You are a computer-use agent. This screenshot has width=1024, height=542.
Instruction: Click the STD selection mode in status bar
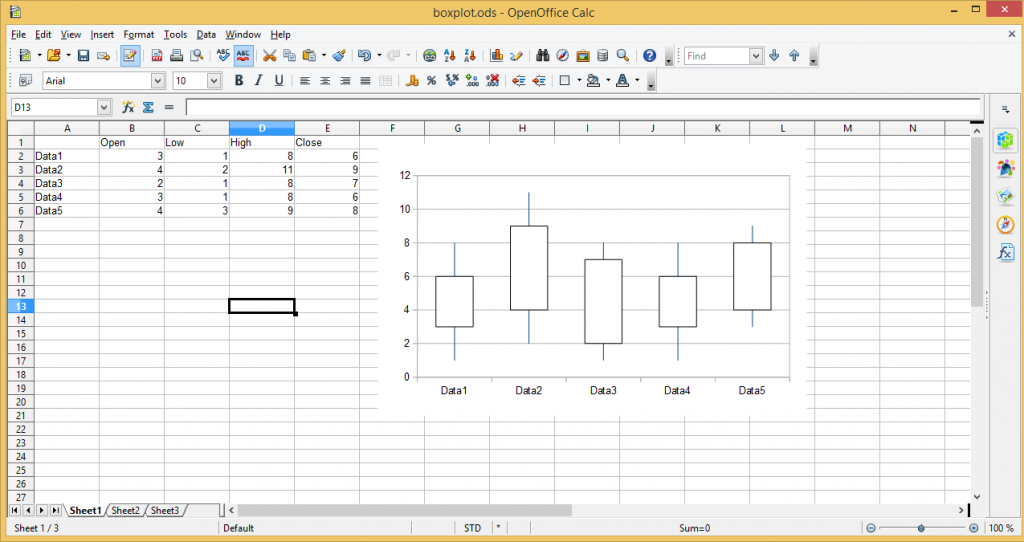click(x=472, y=528)
